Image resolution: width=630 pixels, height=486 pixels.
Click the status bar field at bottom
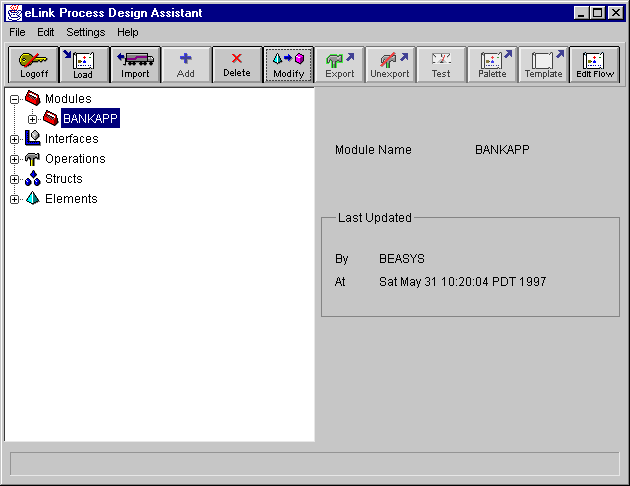coord(315,464)
